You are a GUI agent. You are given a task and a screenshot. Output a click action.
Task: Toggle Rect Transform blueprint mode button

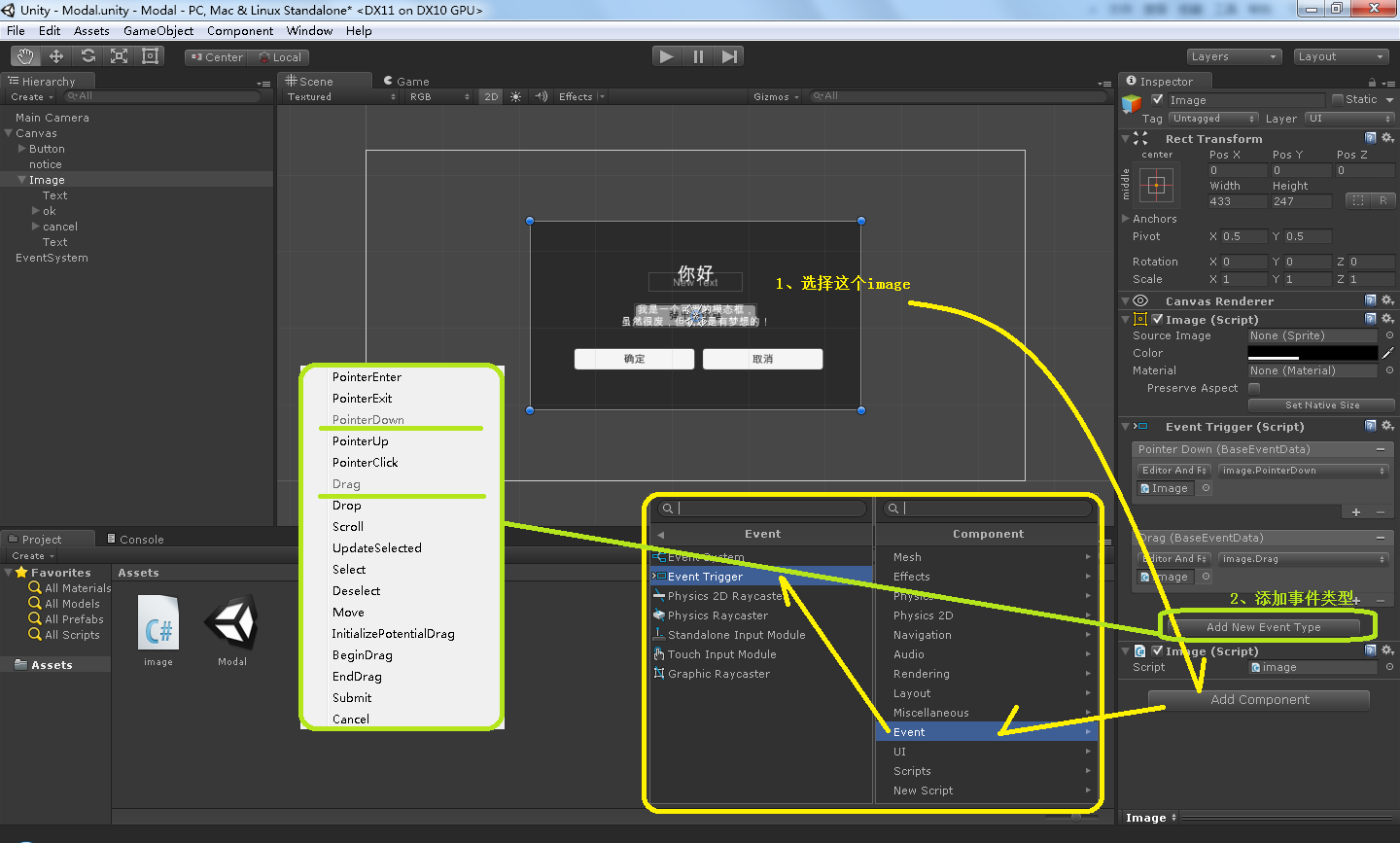point(1357,200)
